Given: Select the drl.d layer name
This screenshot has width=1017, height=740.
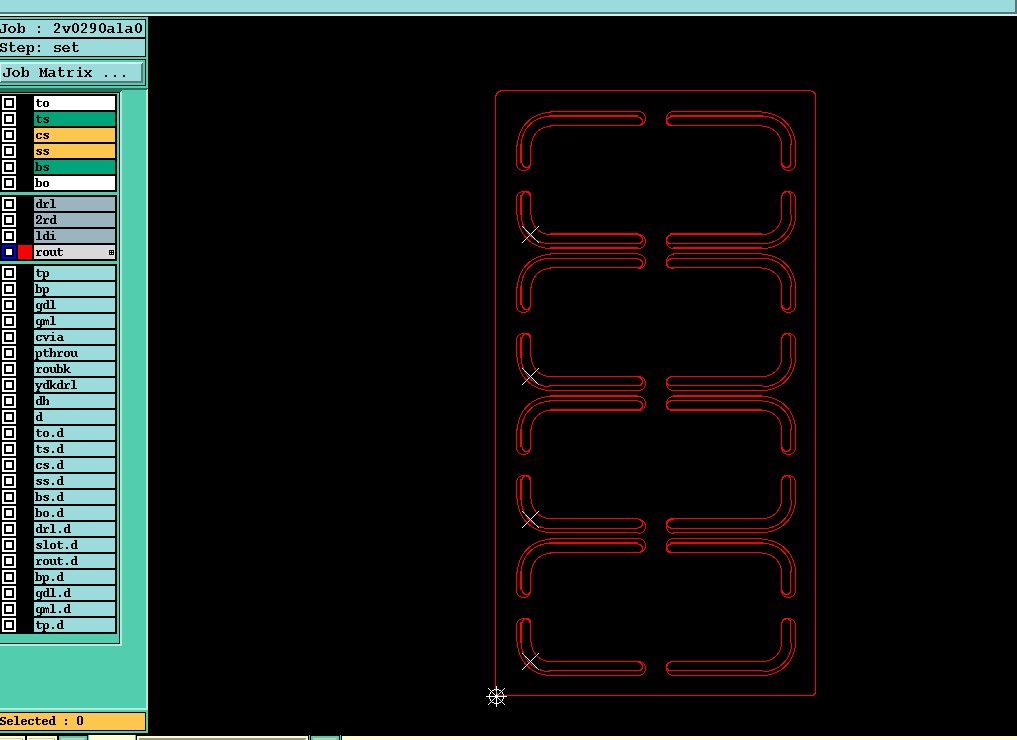Looking at the screenshot, I should (x=75, y=529).
